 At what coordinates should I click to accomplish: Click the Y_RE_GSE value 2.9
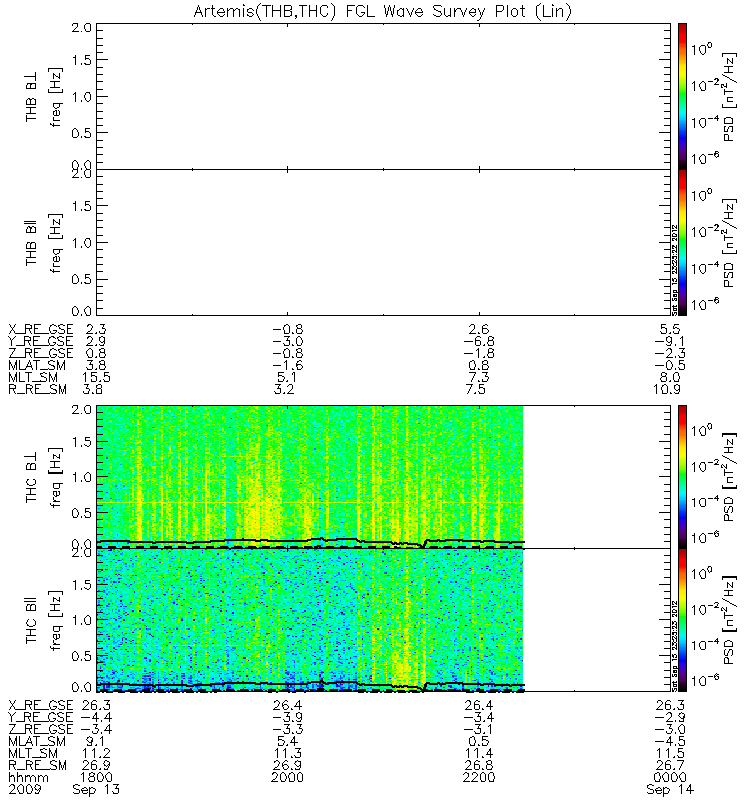click(x=96, y=341)
